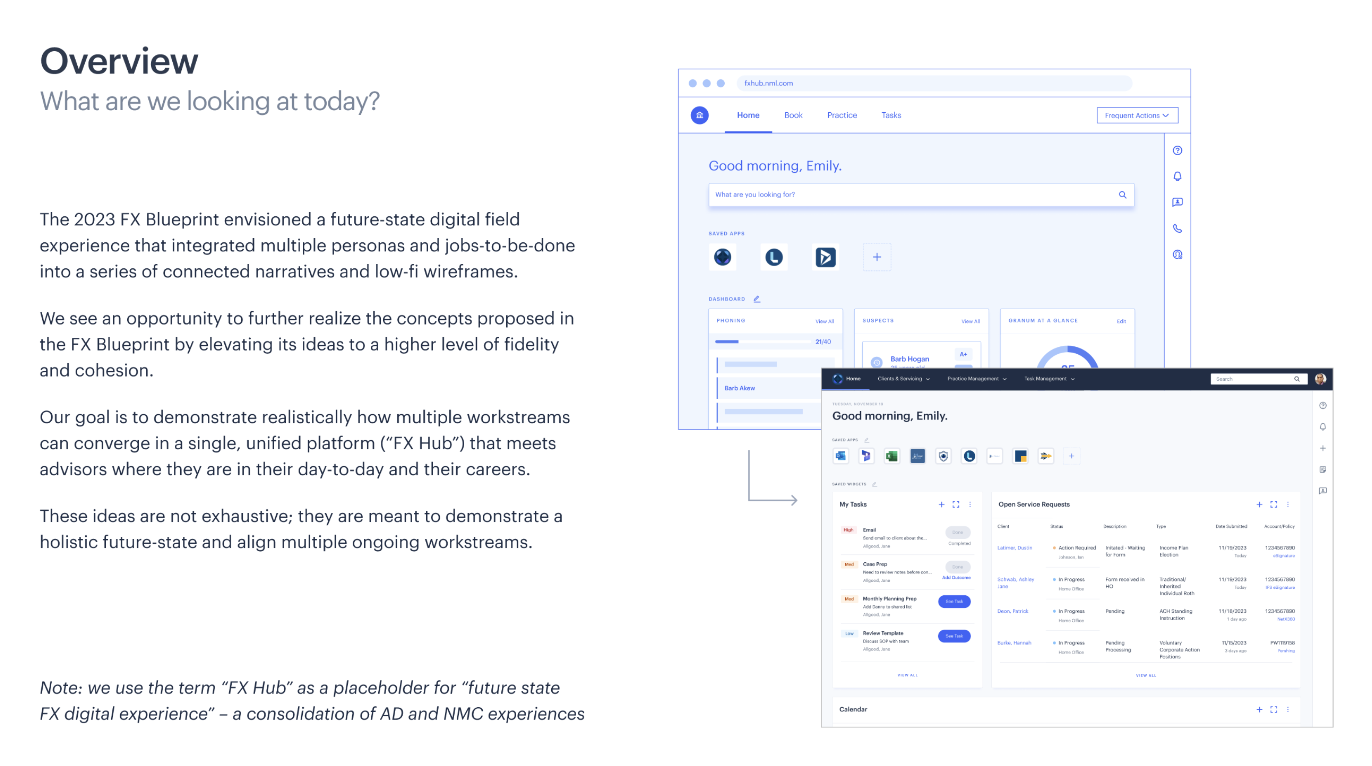Viewport: 1372px width, 766px height.
Task: Click the Add Outcome link under Case Prep
Action: pyautogui.click(x=957, y=577)
